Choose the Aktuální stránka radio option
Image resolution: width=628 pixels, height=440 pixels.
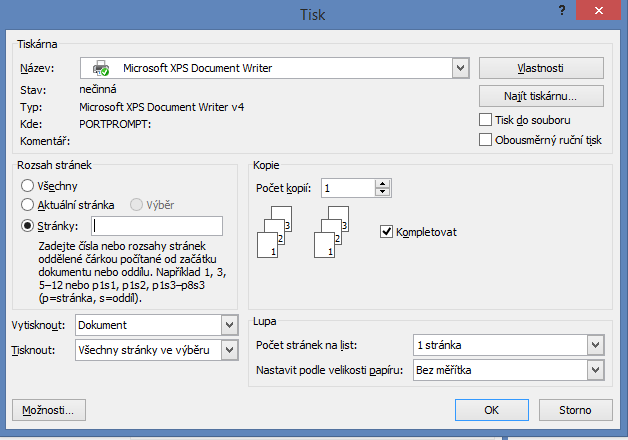pos(27,205)
